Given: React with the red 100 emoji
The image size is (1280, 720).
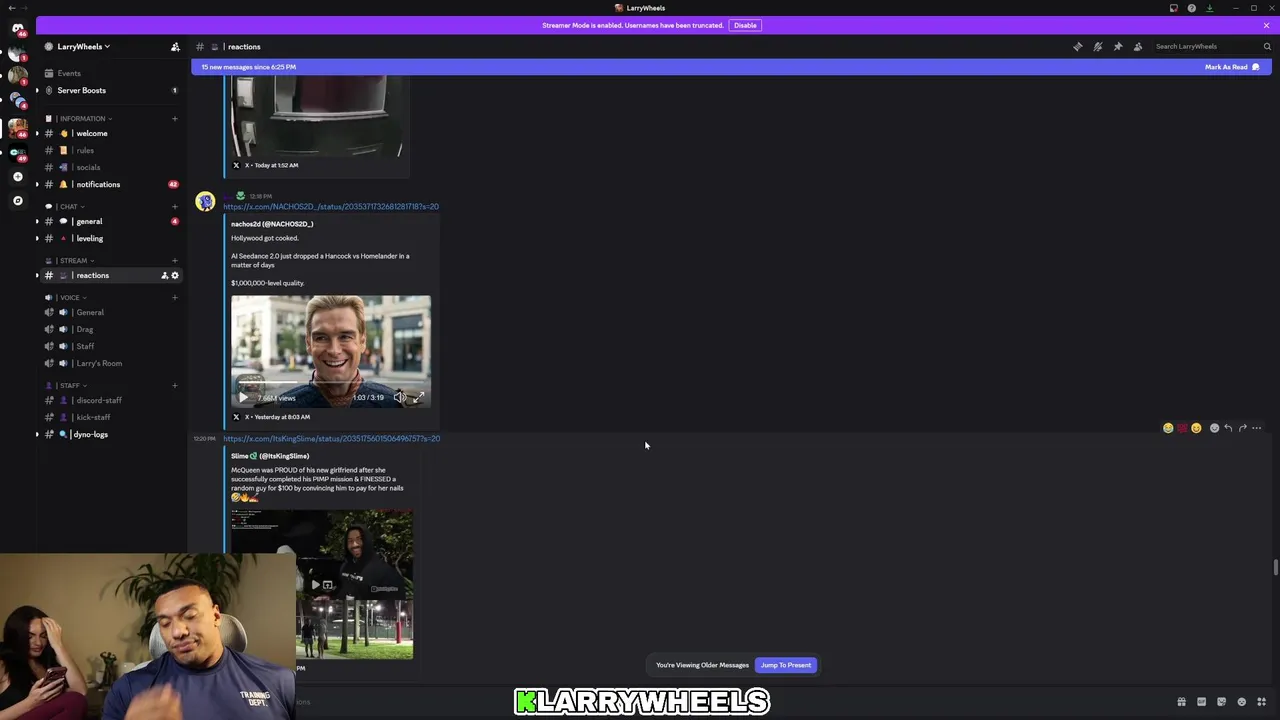Looking at the screenshot, I should (1182, 428).
